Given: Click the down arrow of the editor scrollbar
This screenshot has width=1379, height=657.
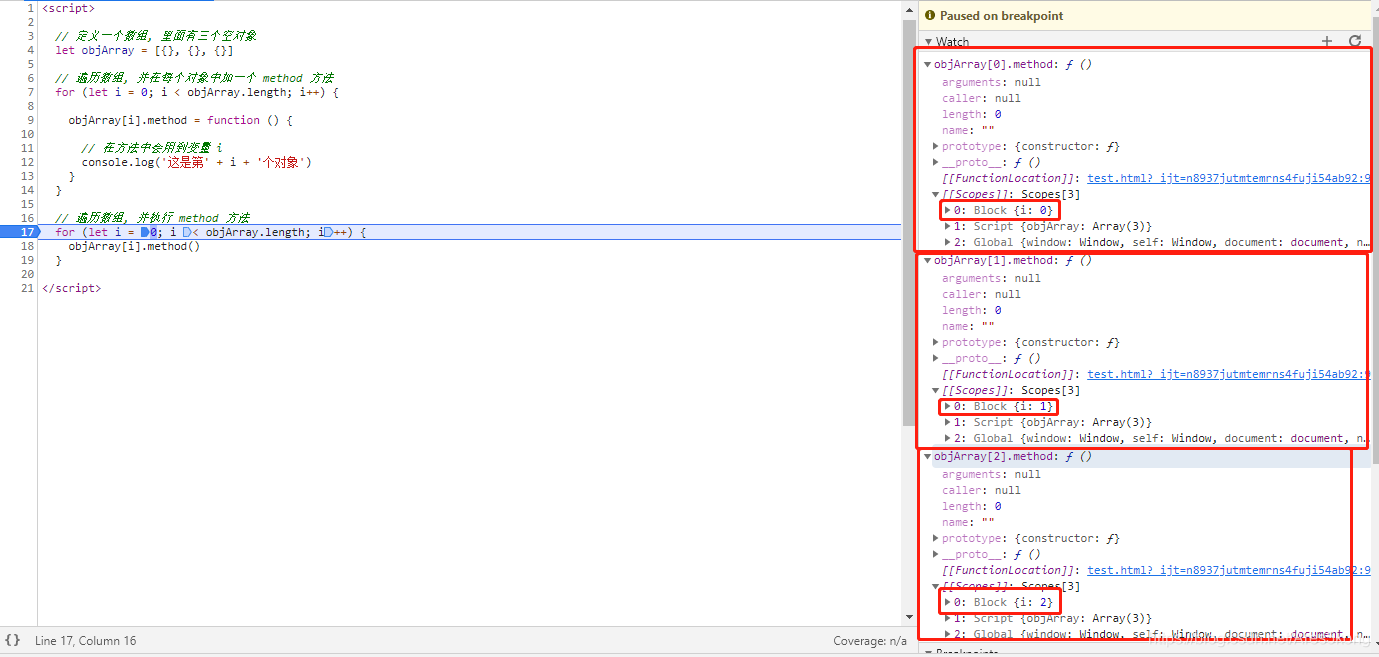Looking at the screenshot, I should coord(908,617).
